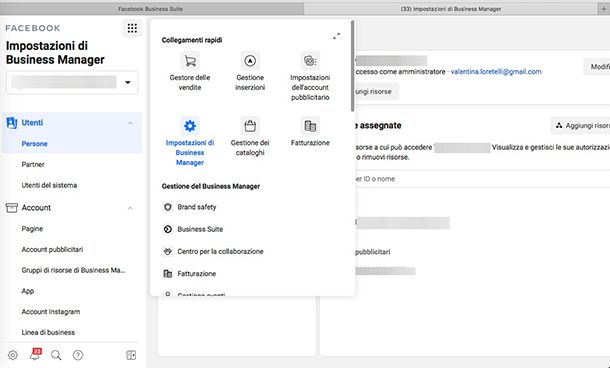610x368 pixels.
Task: Click the FACEBOOK logo text
Action: [33, 28]
